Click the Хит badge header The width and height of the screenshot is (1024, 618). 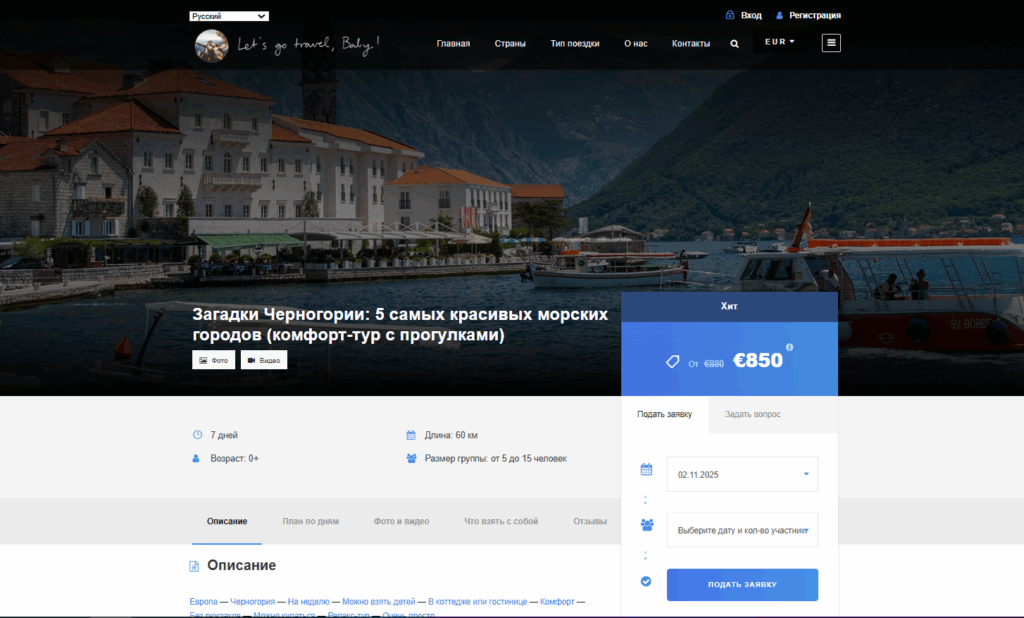tap(729, 306)
